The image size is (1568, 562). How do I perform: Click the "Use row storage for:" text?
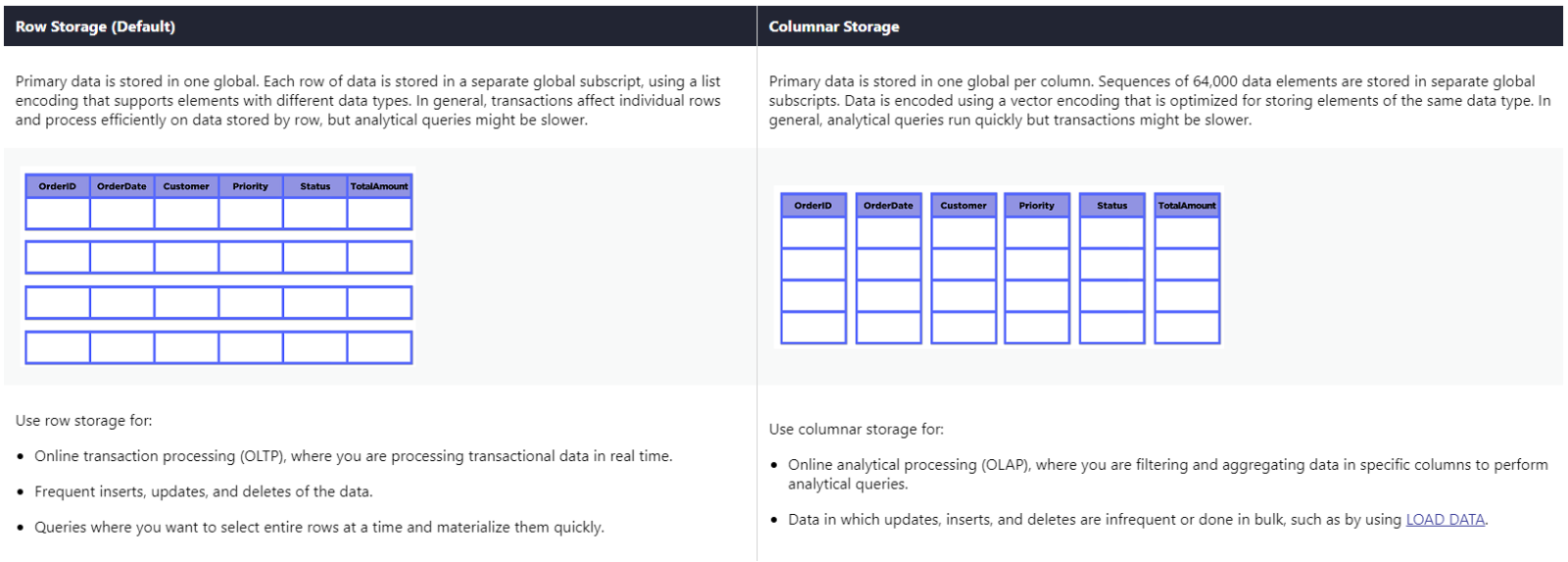83,421
